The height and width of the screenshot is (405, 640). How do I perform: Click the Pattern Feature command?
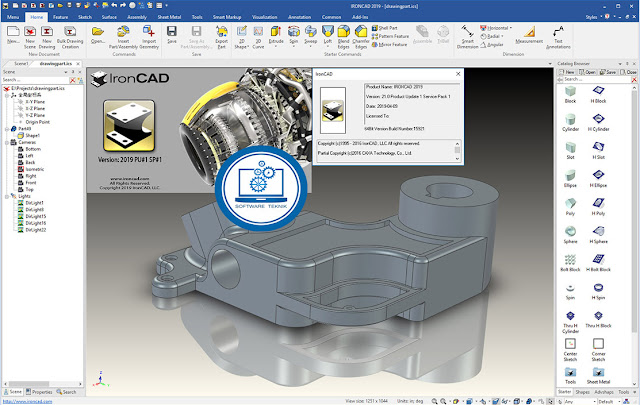click(390, 36)
